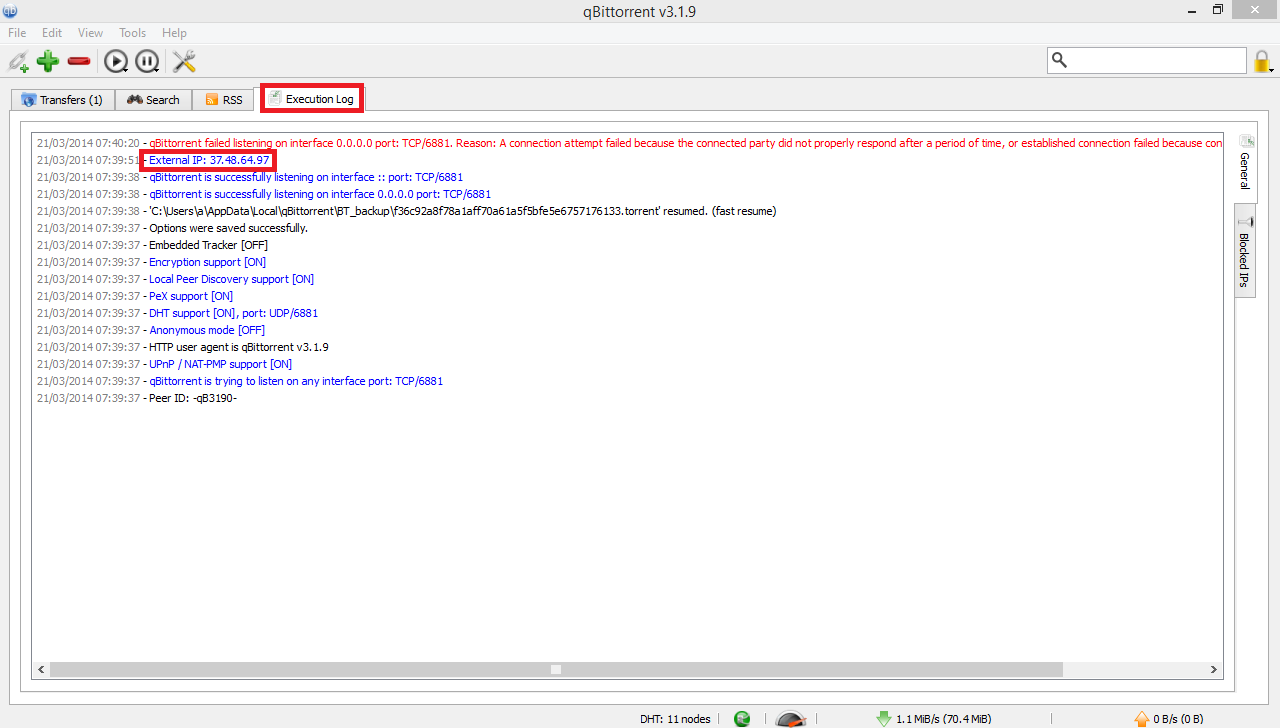Click the red minus delete torrent icon
Screen dimensions: 1280x728
tap(79, 62)
